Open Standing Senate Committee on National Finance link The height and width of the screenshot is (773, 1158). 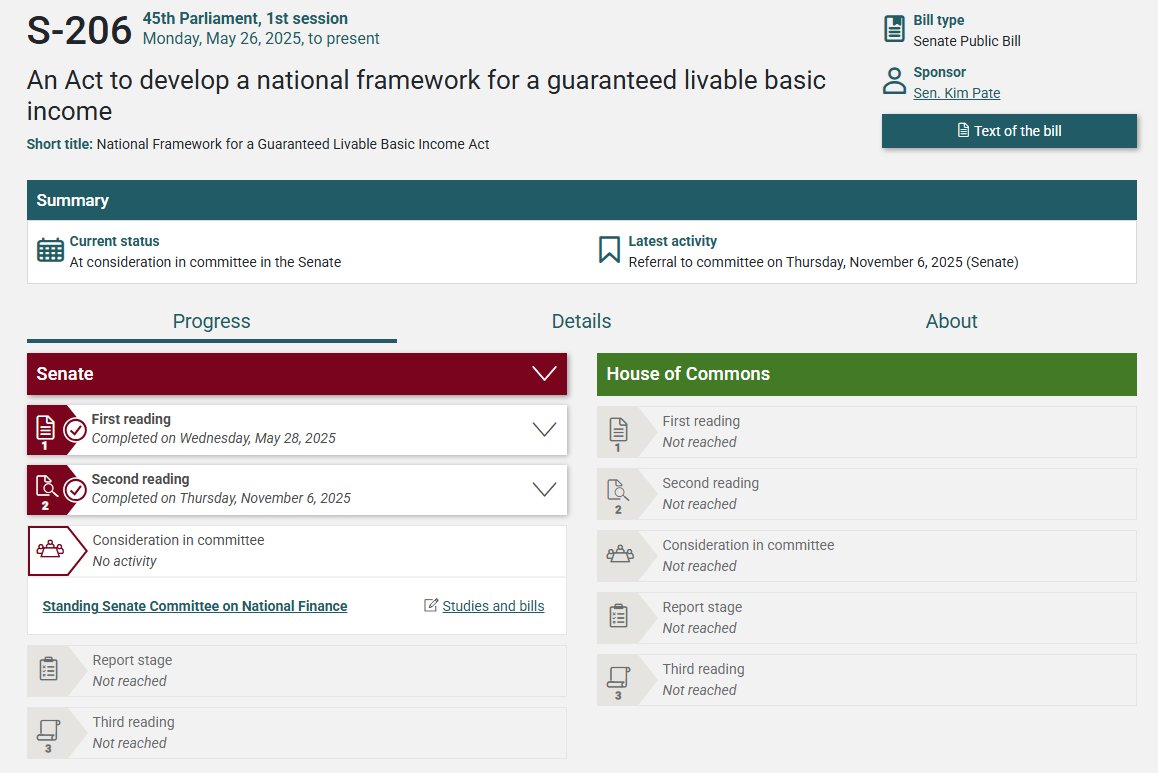click(195, 606)
